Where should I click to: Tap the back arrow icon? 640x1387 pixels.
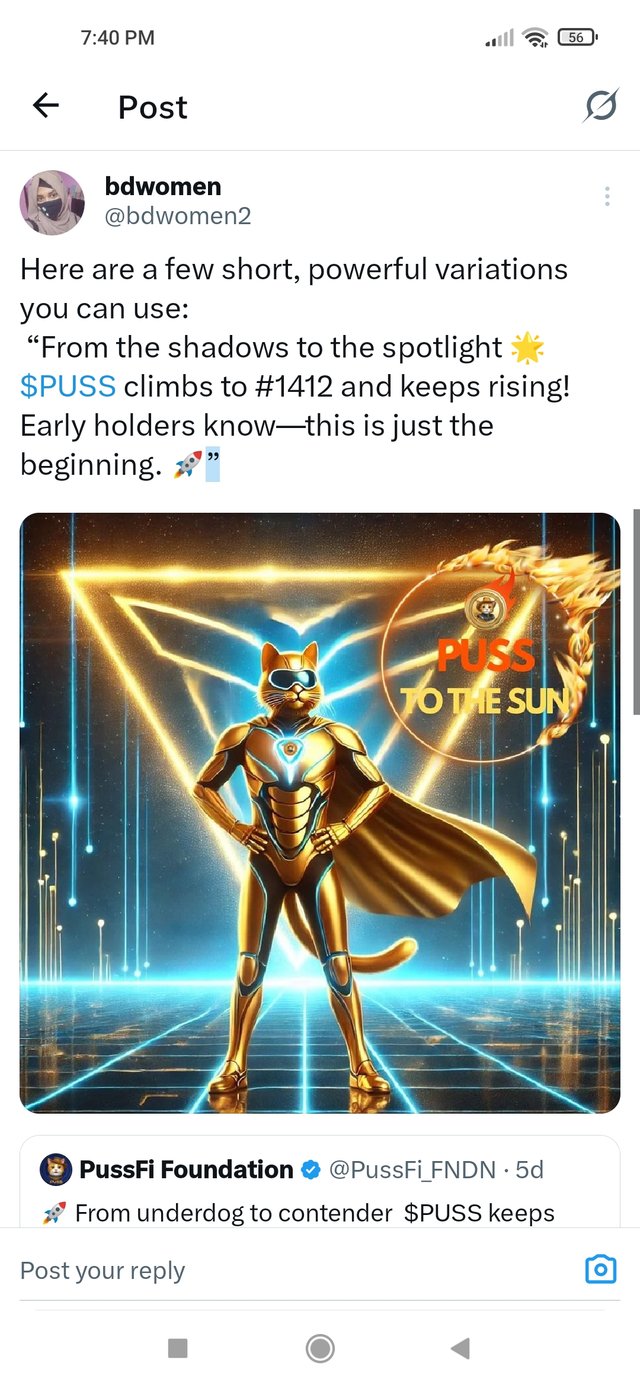[x=46, y=105]
